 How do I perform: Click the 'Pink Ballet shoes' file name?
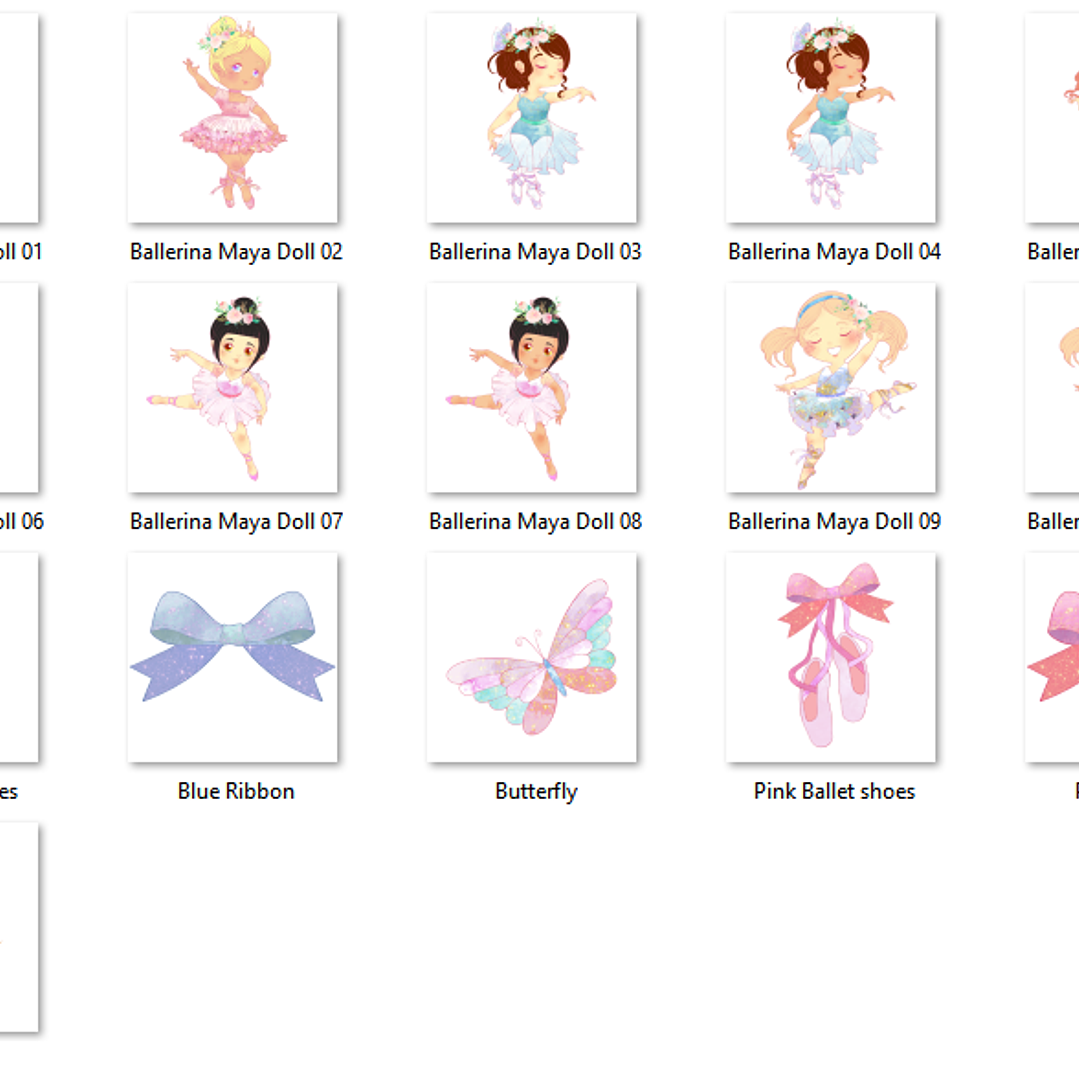834,792
